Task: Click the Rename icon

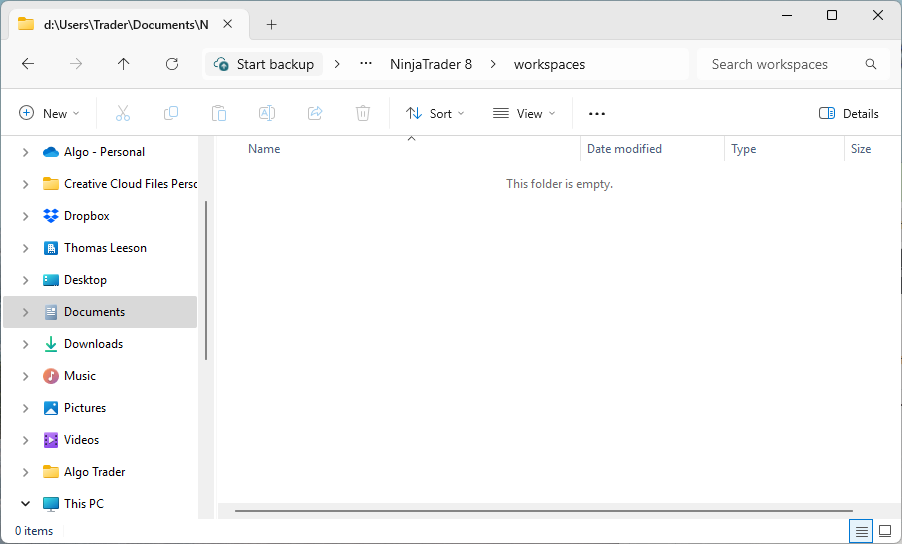Action: pyautogui.click(x=267, y=113)
